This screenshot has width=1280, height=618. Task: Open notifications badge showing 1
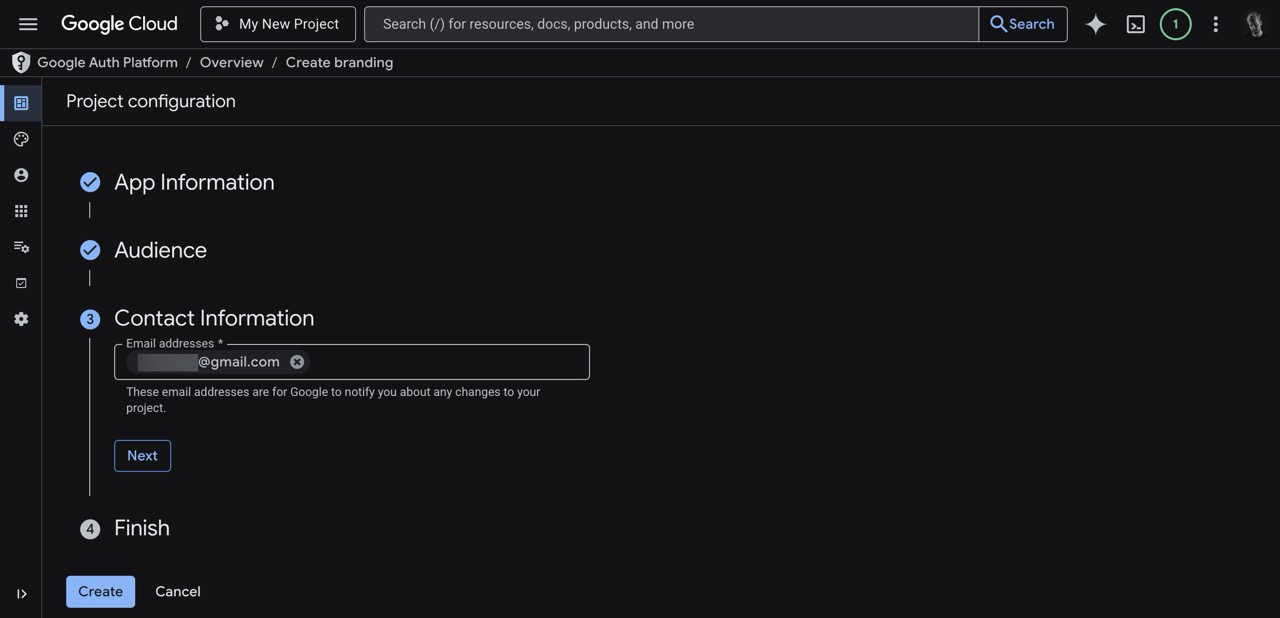[x=1175, y=24]
